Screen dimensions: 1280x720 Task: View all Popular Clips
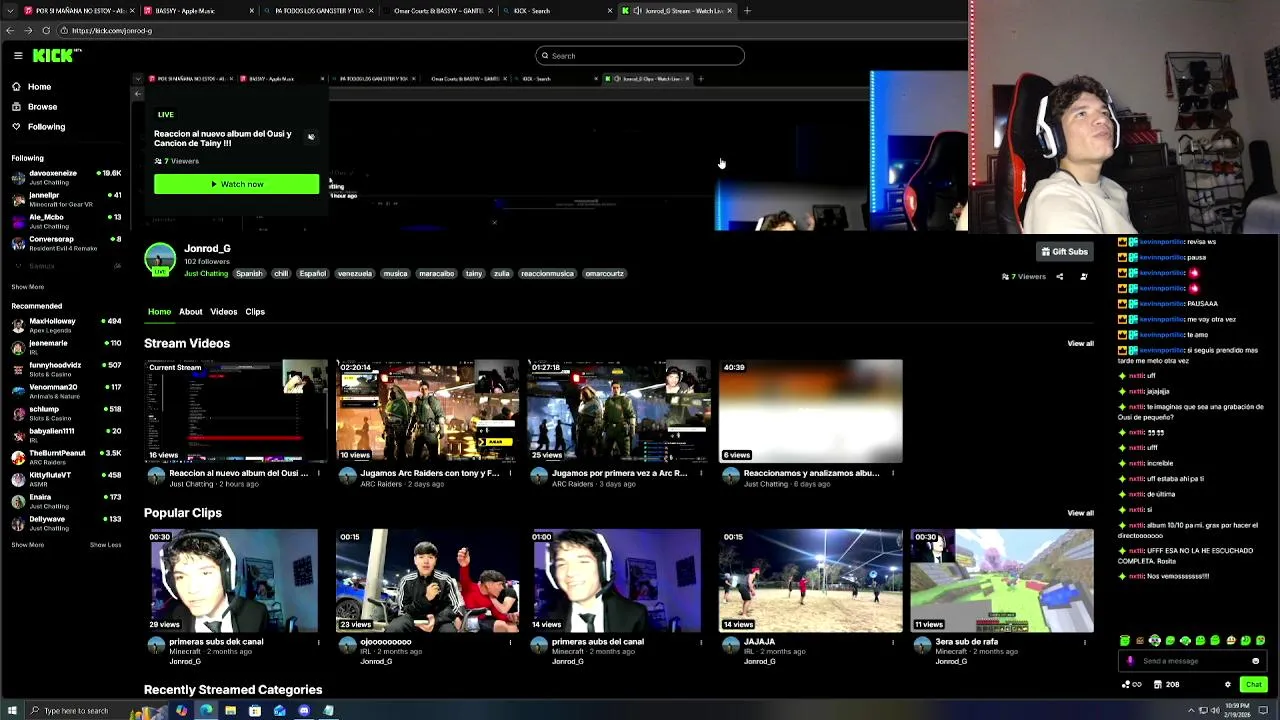(1080, 513)
